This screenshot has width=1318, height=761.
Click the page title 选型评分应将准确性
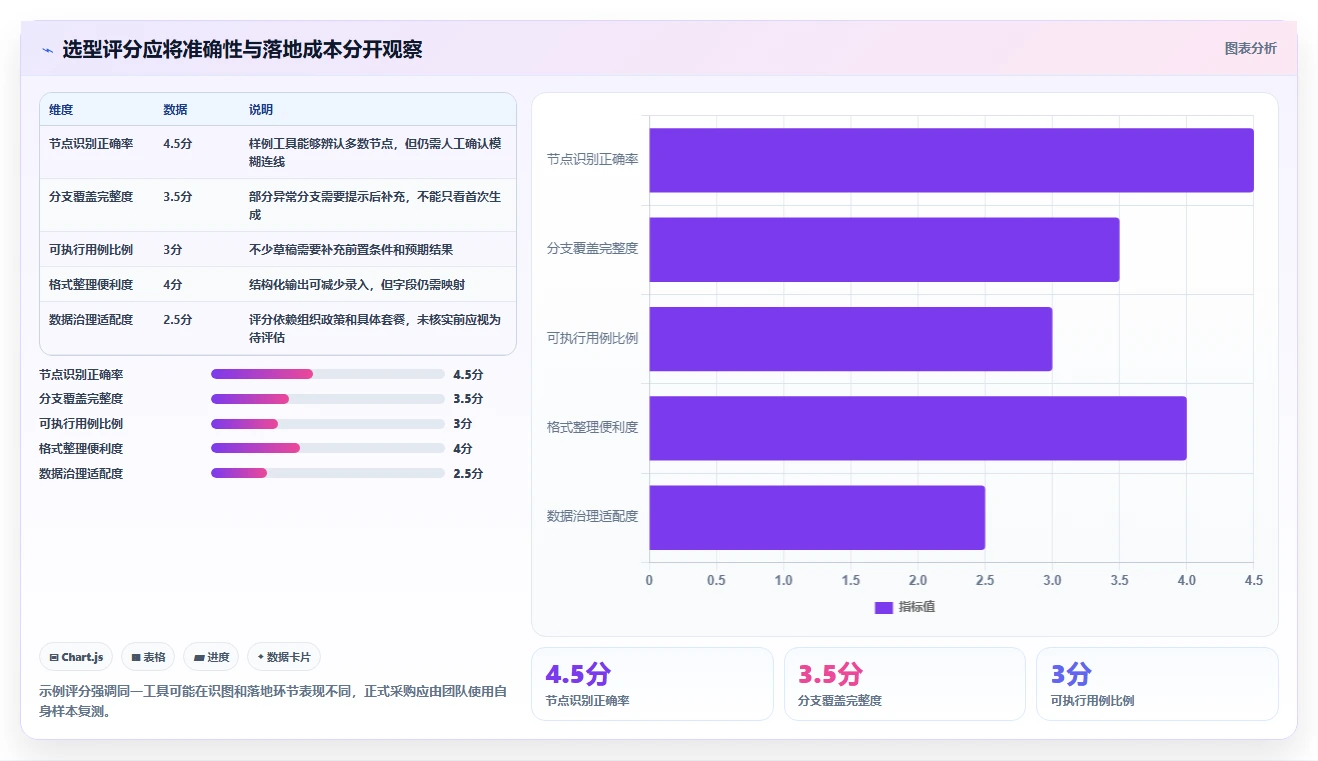[x=242, y=49]
